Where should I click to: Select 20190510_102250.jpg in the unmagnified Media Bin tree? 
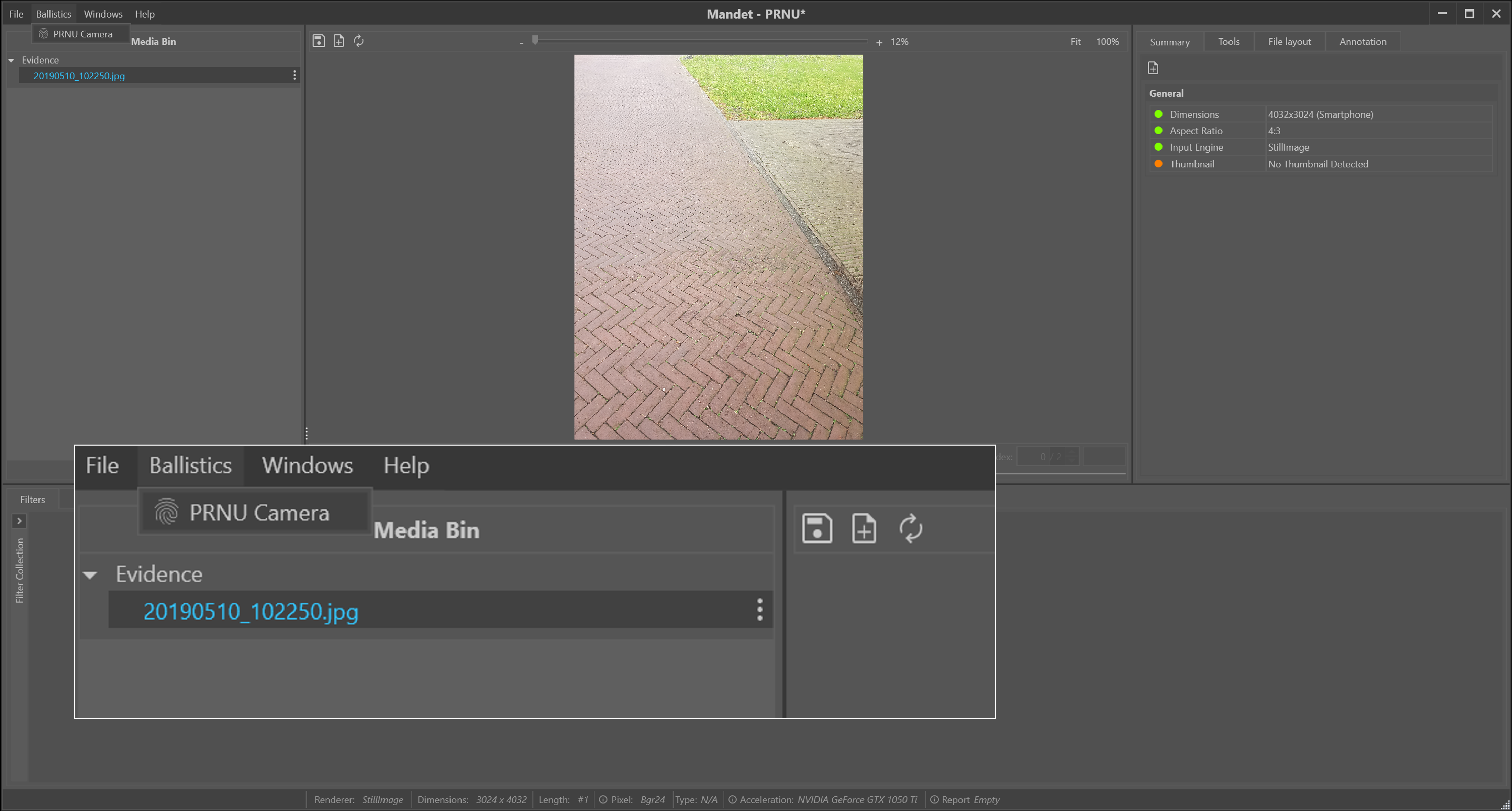[79, 76]
